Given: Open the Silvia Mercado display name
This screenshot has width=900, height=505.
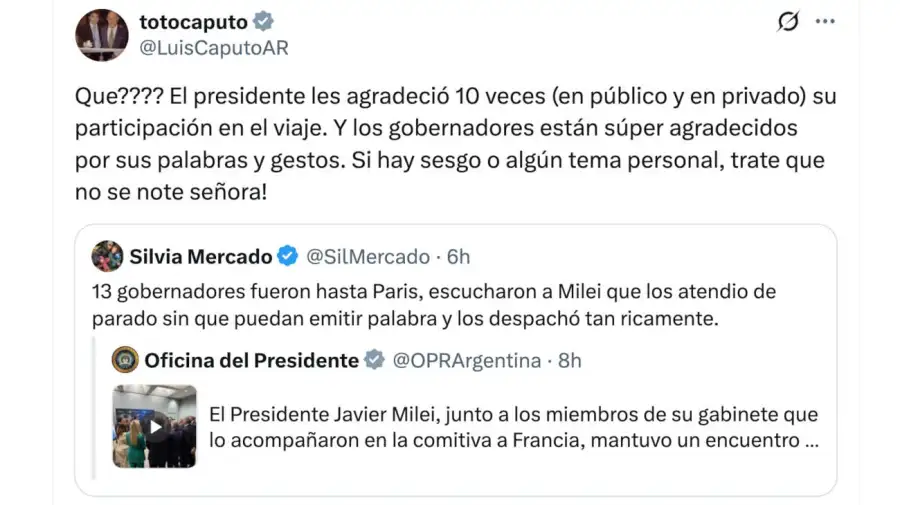Looking at the screenshot, I should click(200, 257).
